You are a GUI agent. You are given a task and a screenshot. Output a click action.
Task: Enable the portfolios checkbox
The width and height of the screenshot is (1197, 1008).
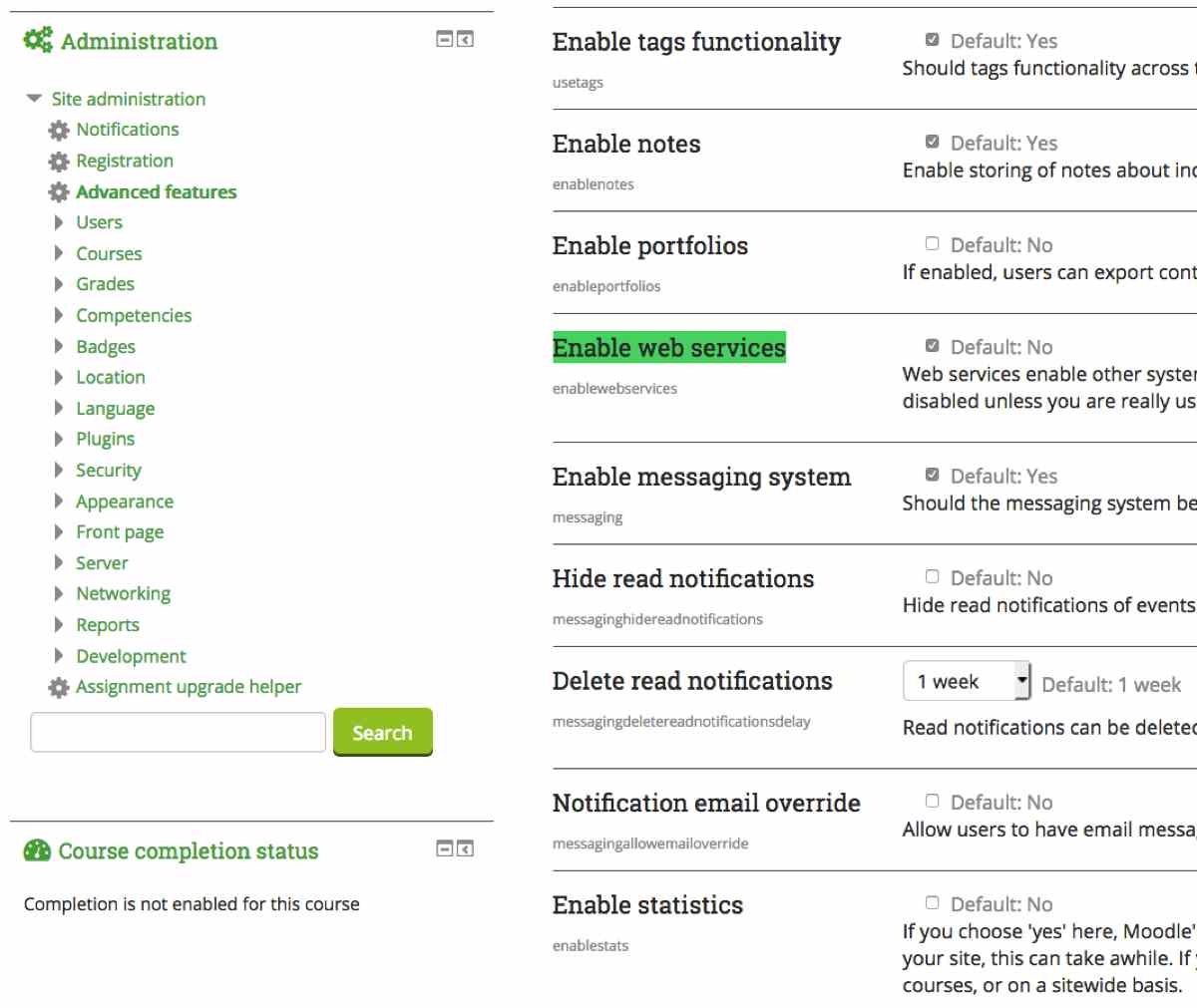coord(932,244)
